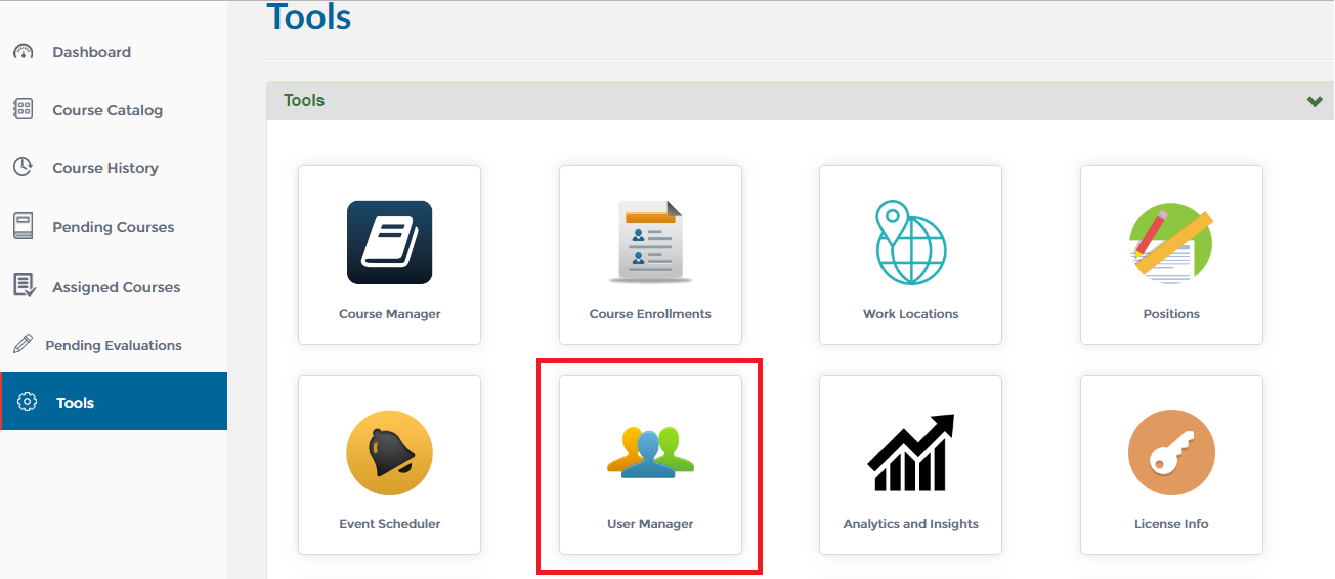Click the Course Enrollments text label
Image resolution: width=1335 pixels, height=579 pixels.
pyautogui.click(x=650, y=314)
